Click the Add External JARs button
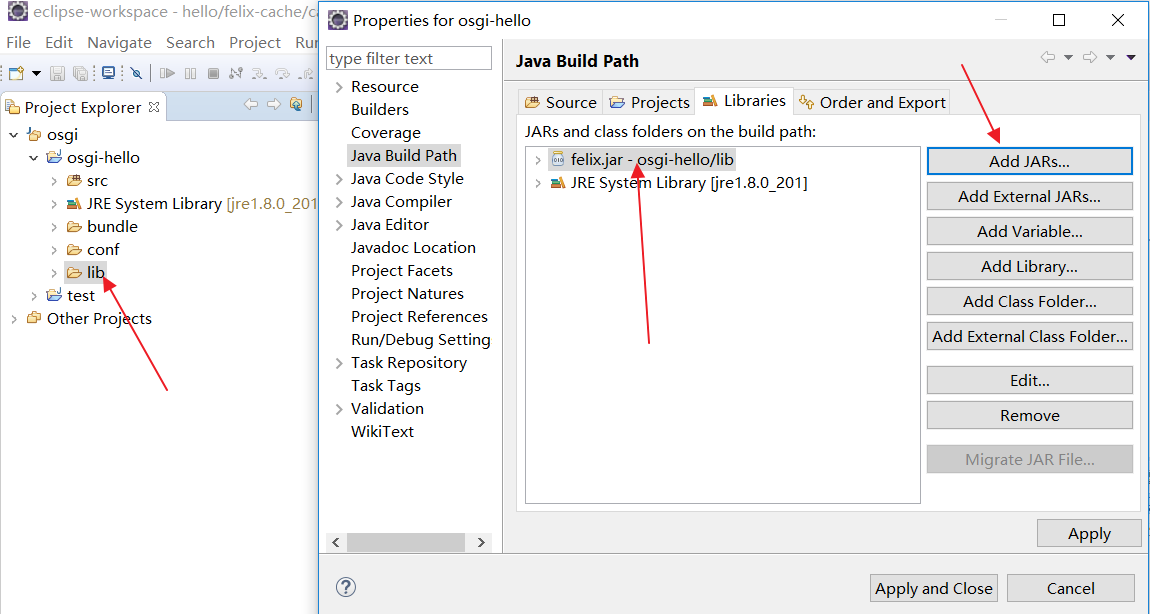The image size is (1150, 614). [1029, 197]
